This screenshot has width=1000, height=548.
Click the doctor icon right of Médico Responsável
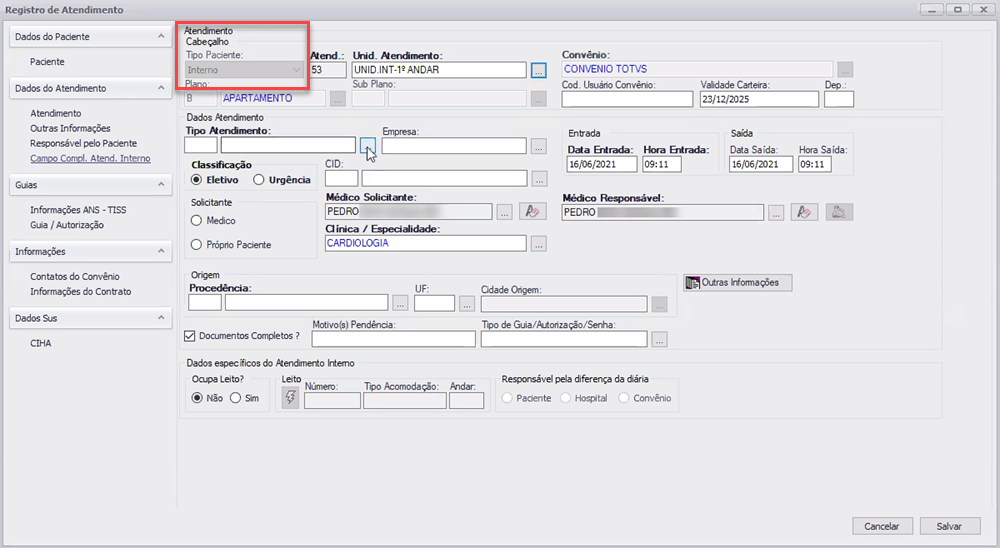[x=839, y=212]
